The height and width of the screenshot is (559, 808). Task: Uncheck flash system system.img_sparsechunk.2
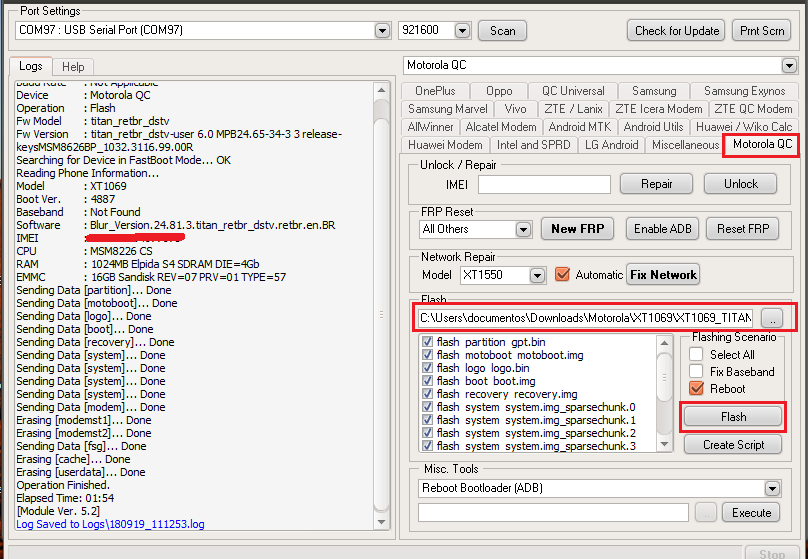click(x=427, y=433)
